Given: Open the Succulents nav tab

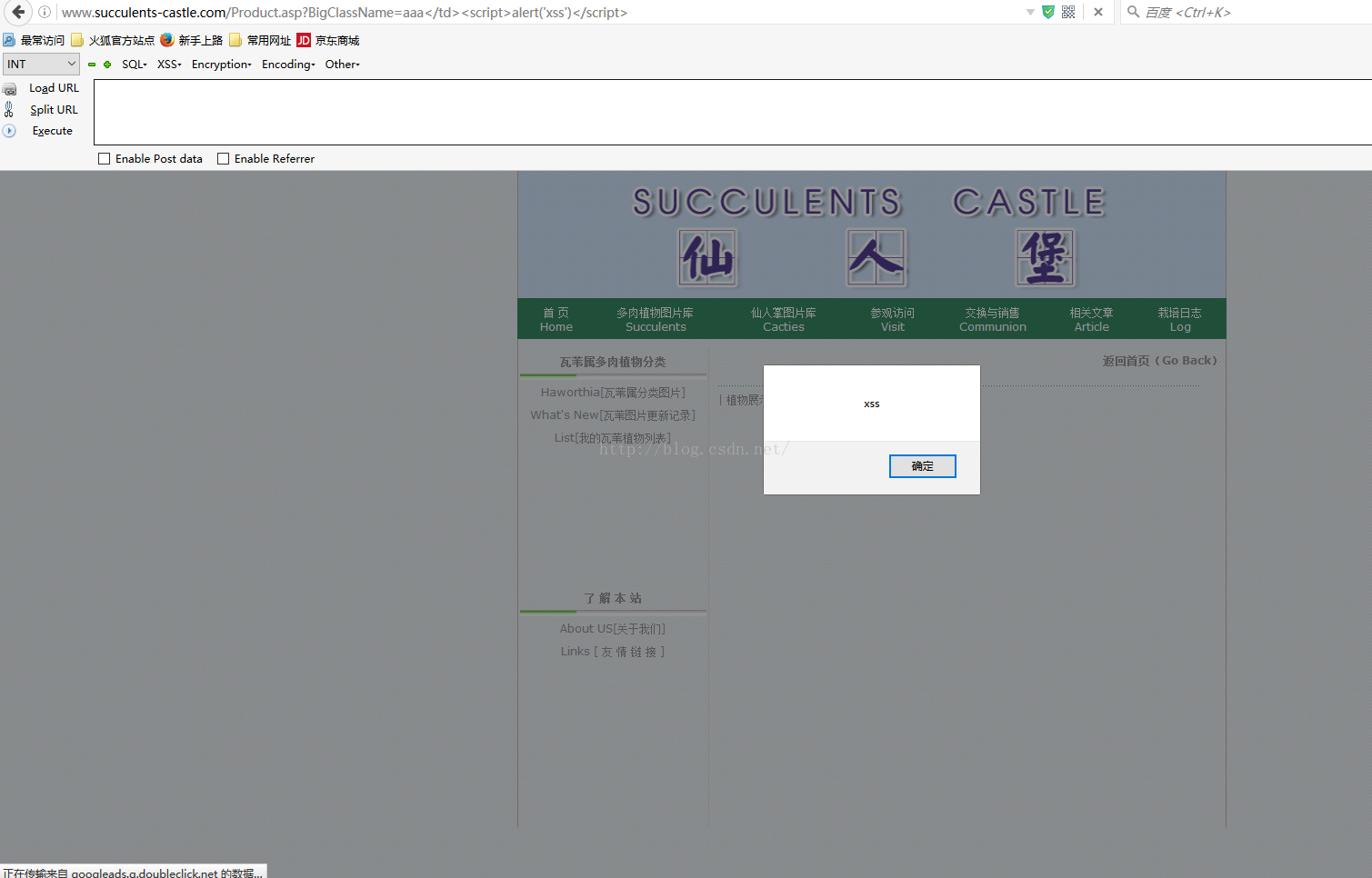Looking at the screenshot, I should point(656,319).
